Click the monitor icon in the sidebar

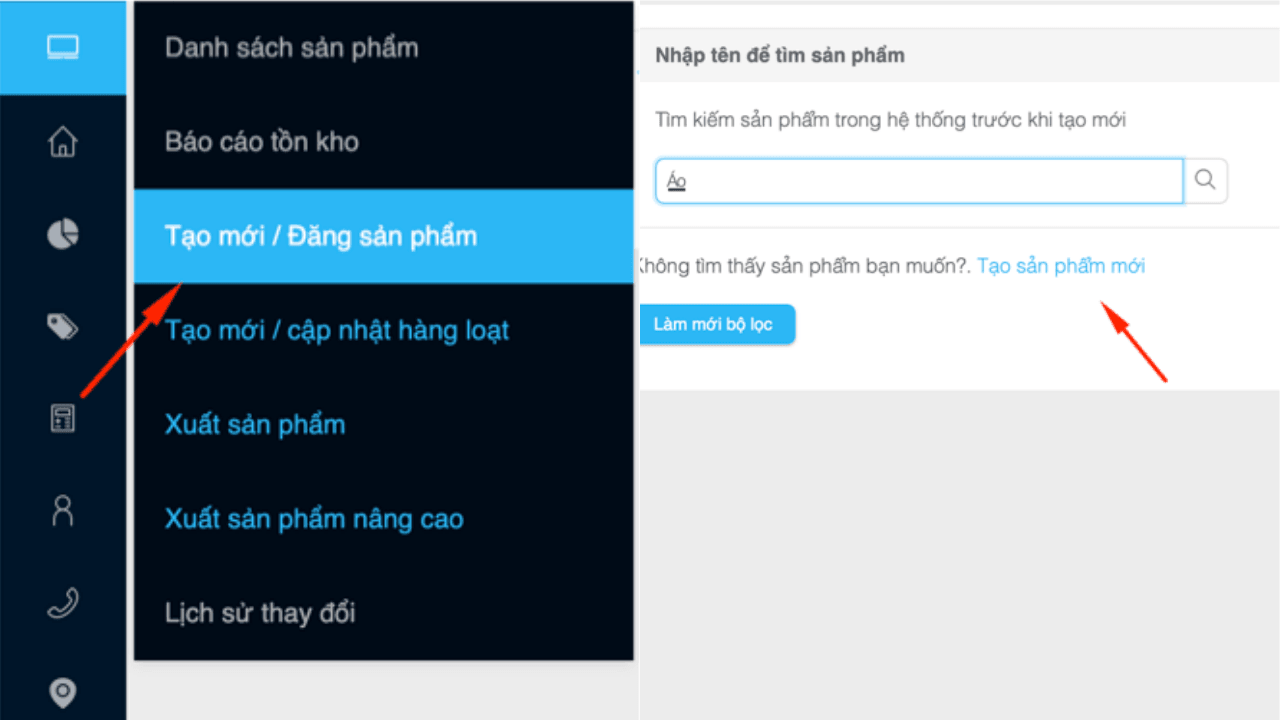[x=63, y=47]
